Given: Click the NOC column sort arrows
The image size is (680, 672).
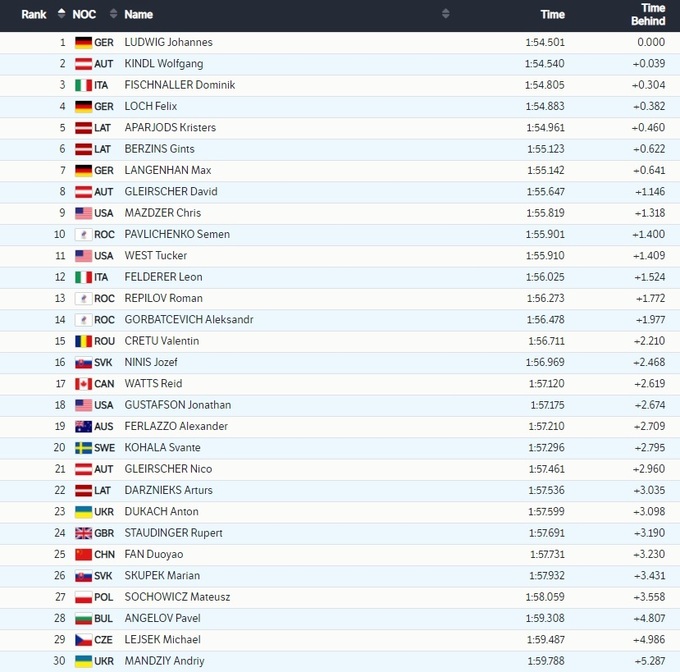Looking at the screenshot, I should [x=116, y=14].
